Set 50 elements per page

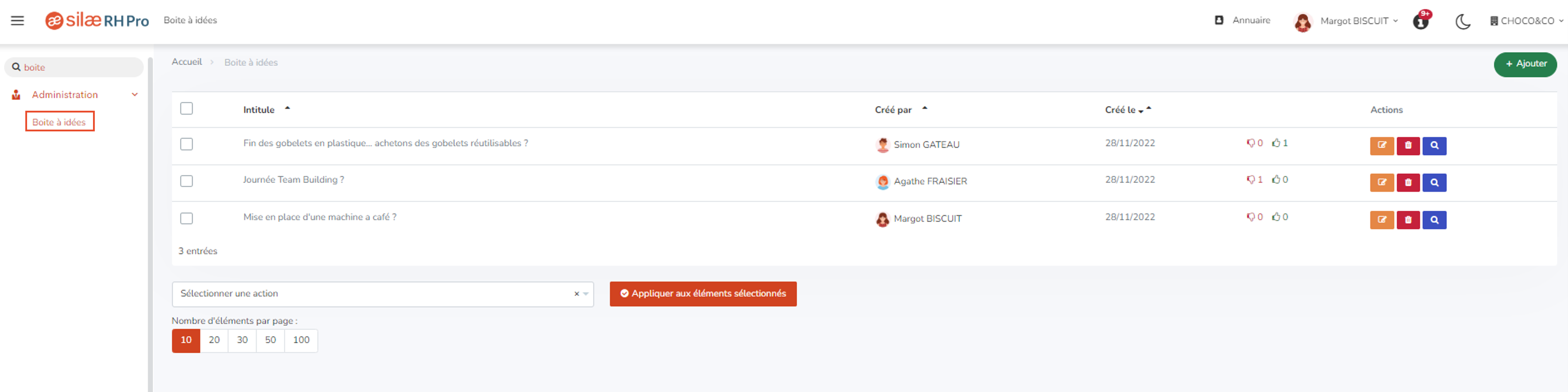270,340
